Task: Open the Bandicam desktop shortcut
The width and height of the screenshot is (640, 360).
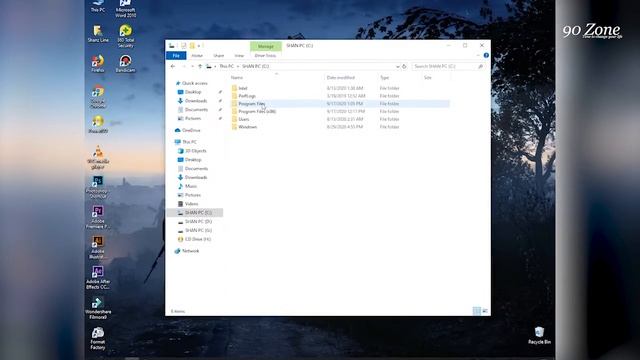Action: 125,64
